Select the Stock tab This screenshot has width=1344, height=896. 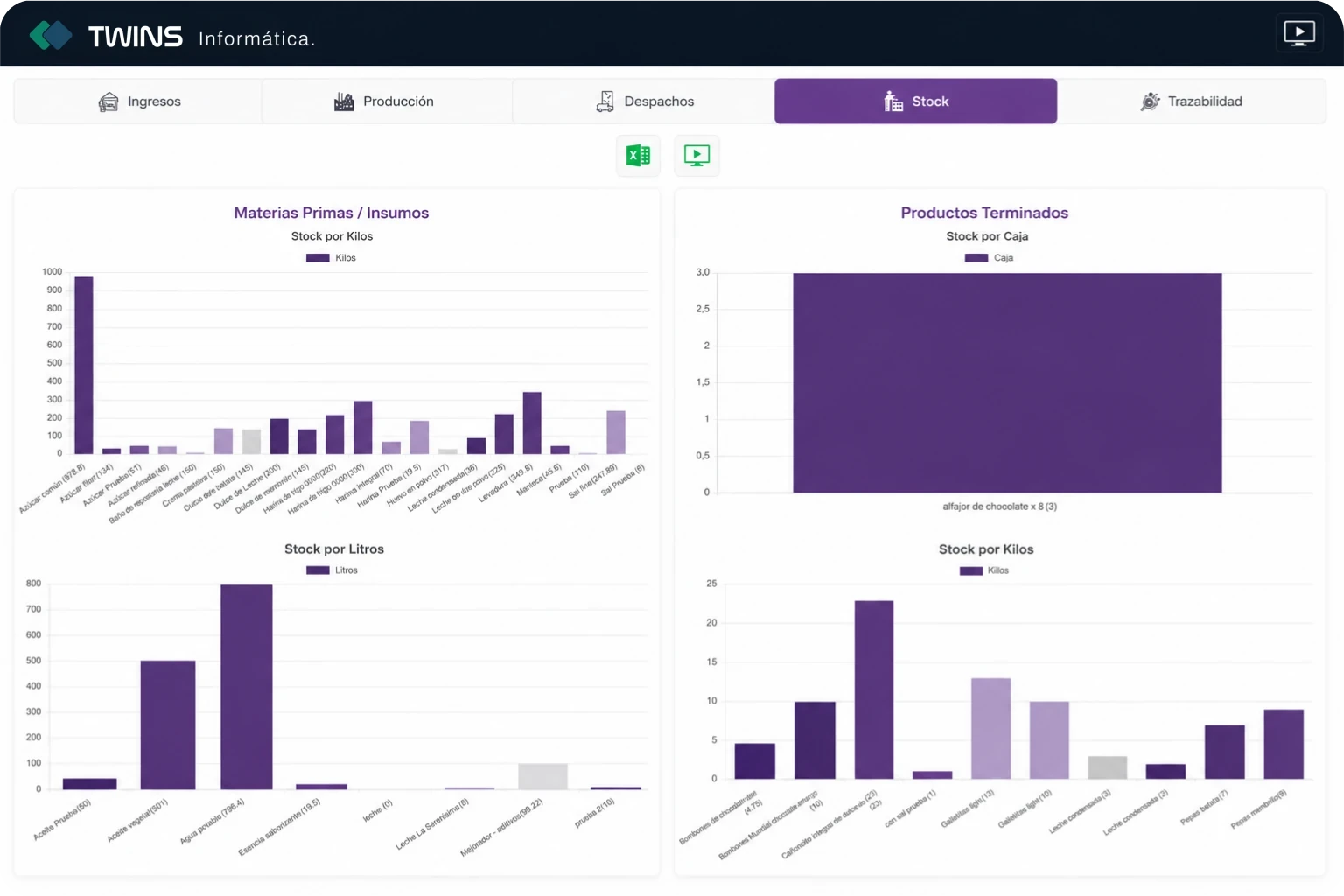click(x=915, y=101)
